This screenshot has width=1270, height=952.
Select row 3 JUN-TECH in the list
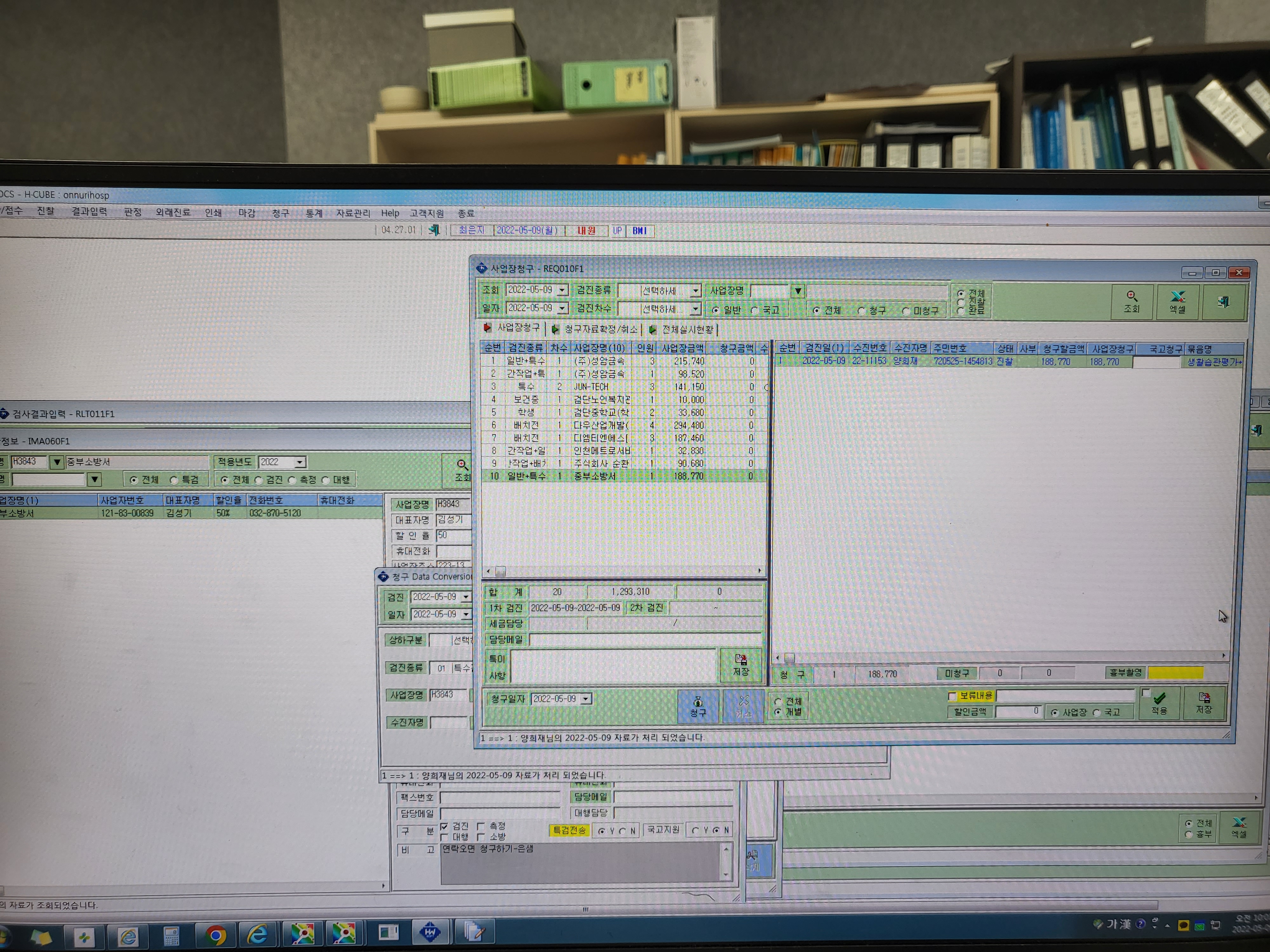625,387
